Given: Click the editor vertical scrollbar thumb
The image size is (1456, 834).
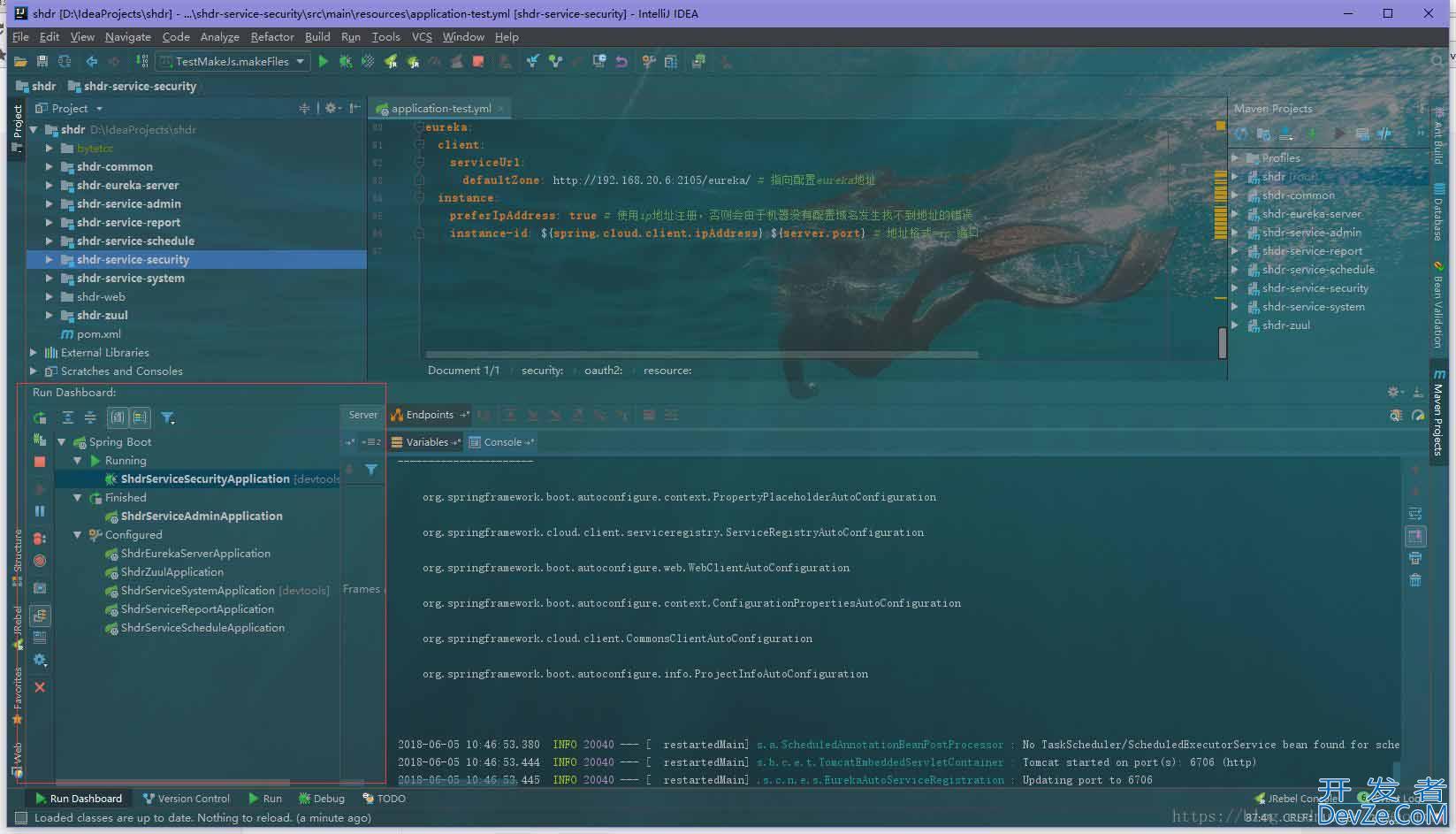Looking at the screenshot, I should pos(1223,343).
